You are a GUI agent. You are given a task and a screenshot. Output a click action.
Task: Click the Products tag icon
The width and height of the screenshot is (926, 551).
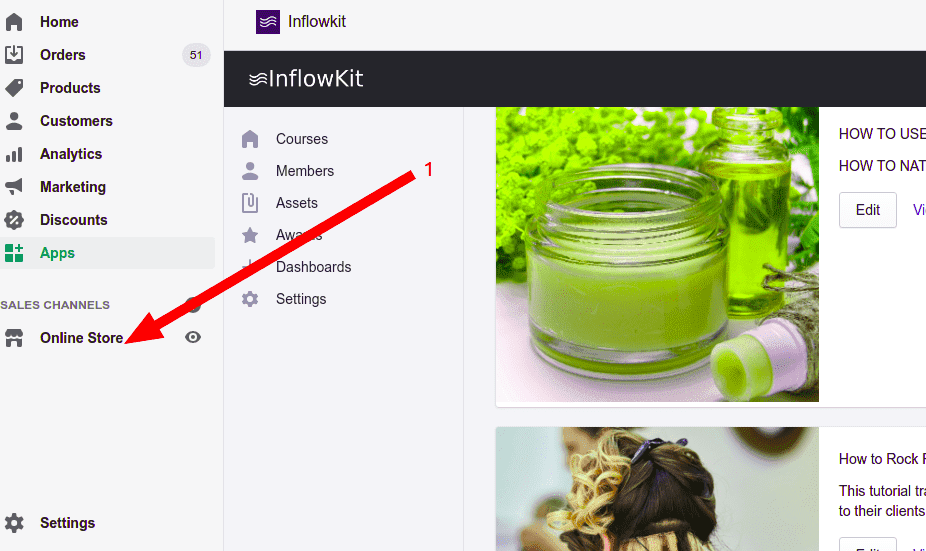pos(14,88)
